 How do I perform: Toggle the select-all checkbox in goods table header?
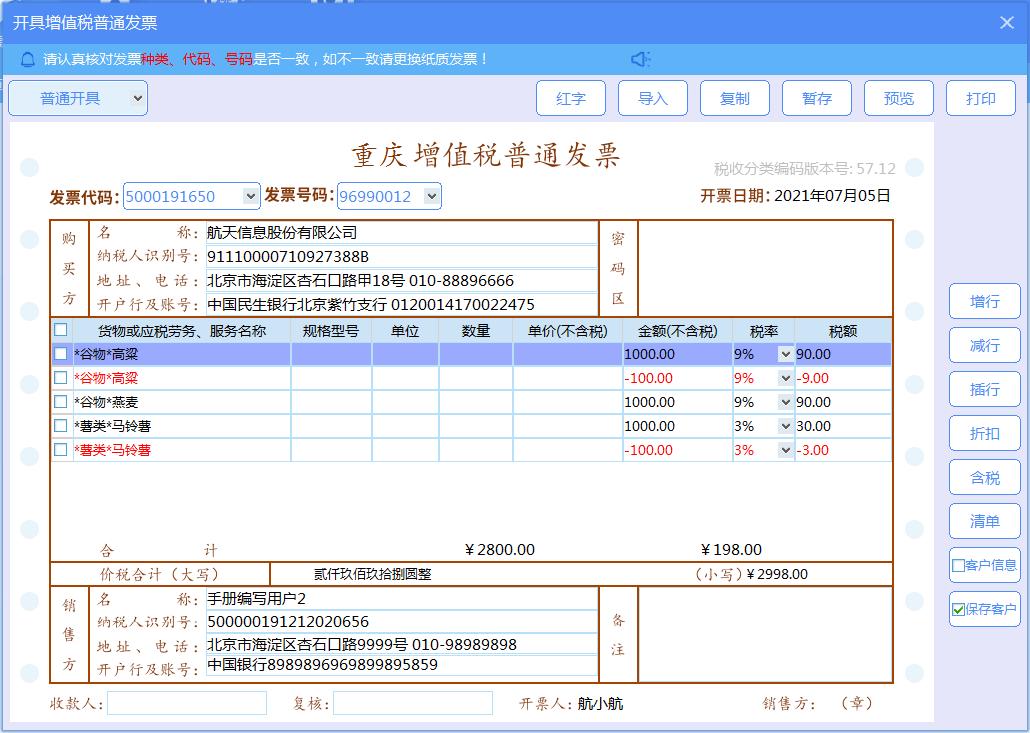pos(60,329)
